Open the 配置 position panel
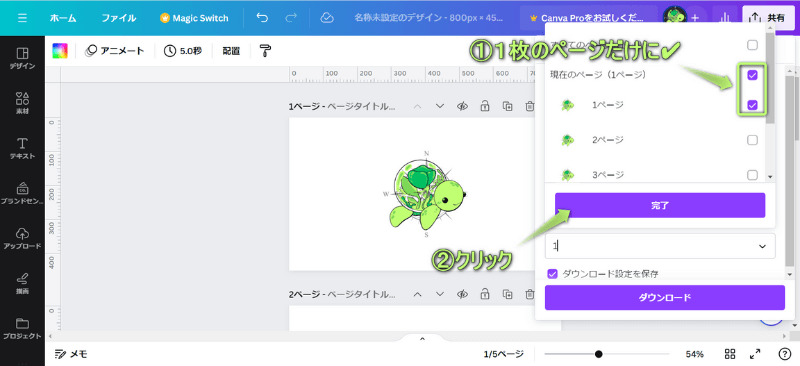 (x=231, y=51)
